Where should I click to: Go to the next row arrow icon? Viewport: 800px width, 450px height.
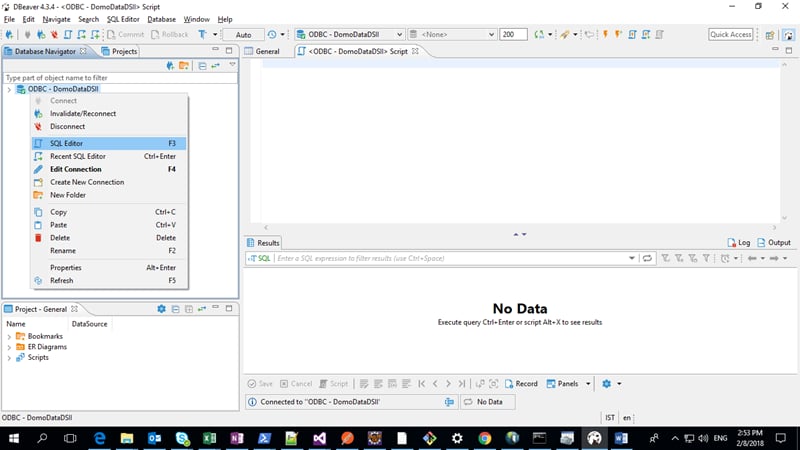point(448,384)
